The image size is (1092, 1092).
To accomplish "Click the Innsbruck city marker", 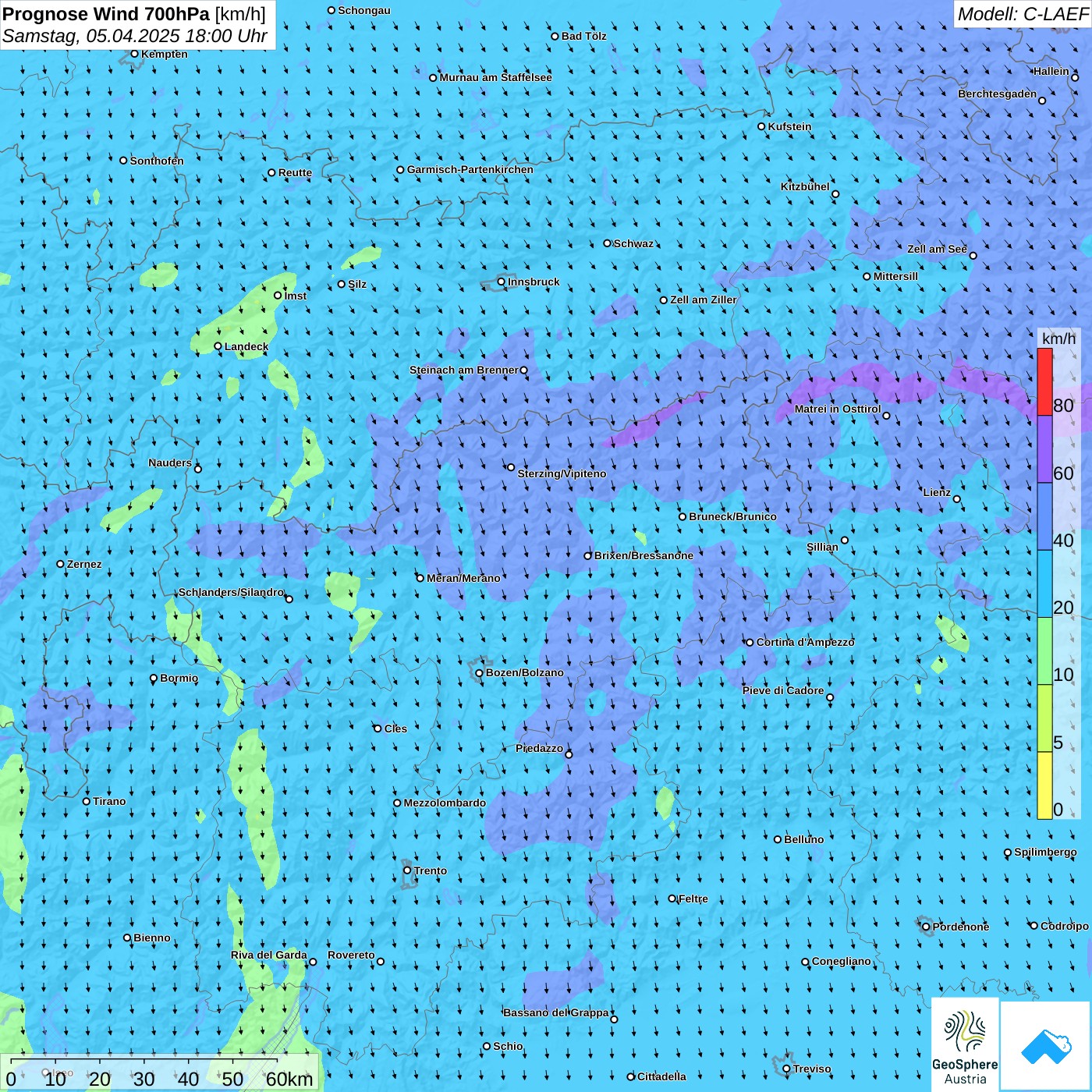I will (x=502, y=282).
